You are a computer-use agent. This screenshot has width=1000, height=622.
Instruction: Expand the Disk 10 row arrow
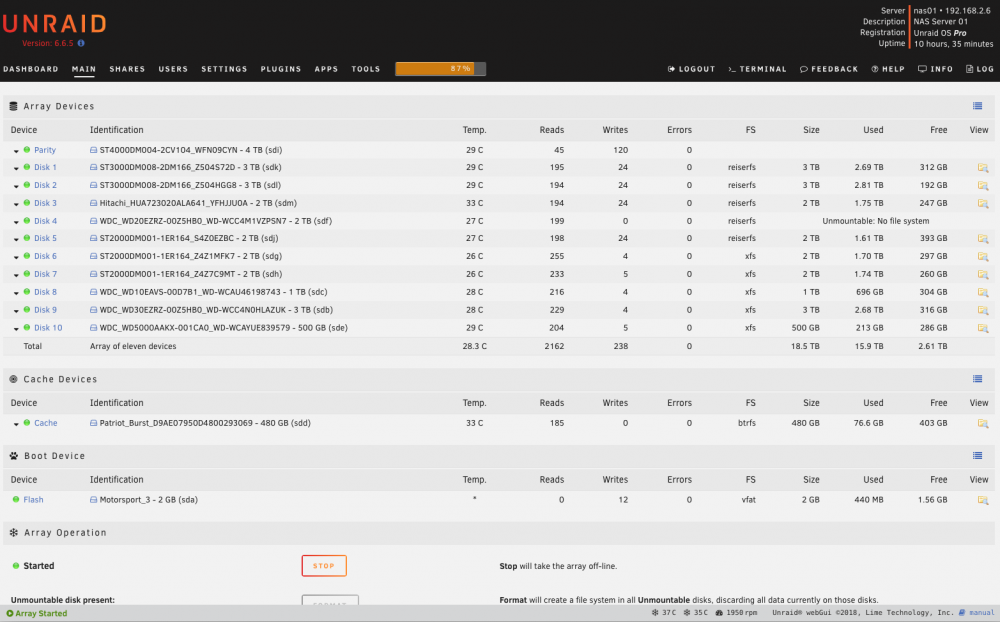click(x=16, y=329)
